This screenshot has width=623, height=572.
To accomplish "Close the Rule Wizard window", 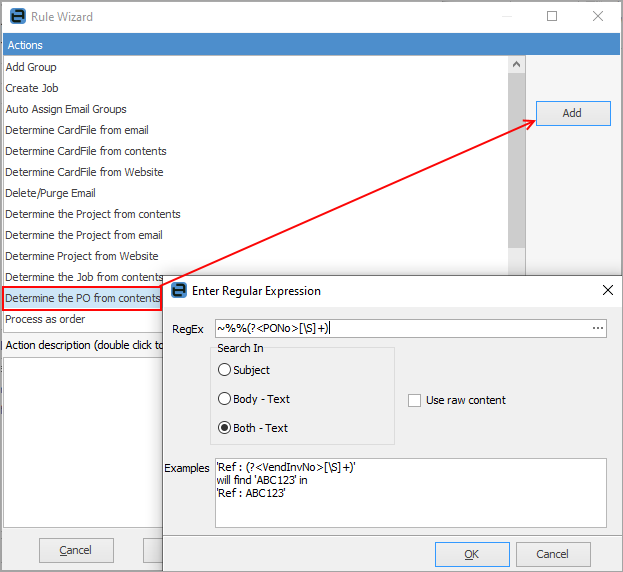I will pos(598,16).
